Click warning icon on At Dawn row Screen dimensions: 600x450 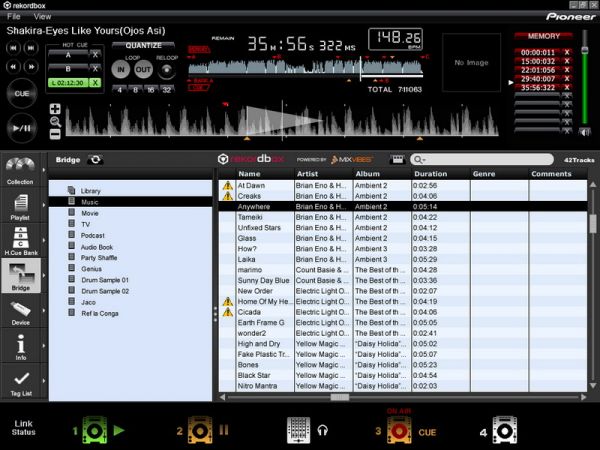(228, 186)
